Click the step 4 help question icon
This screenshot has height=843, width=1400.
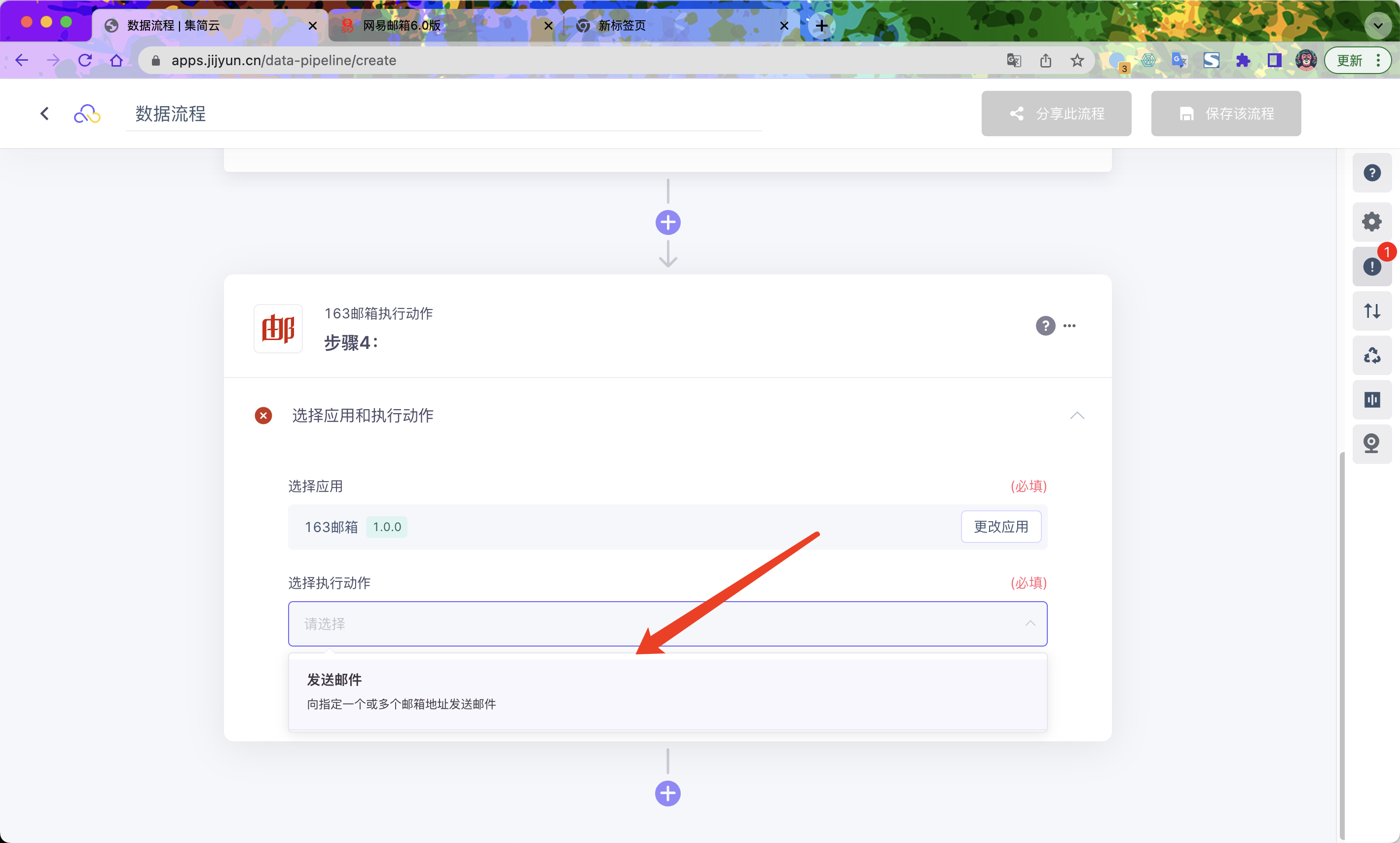(x=1045, y=325)
